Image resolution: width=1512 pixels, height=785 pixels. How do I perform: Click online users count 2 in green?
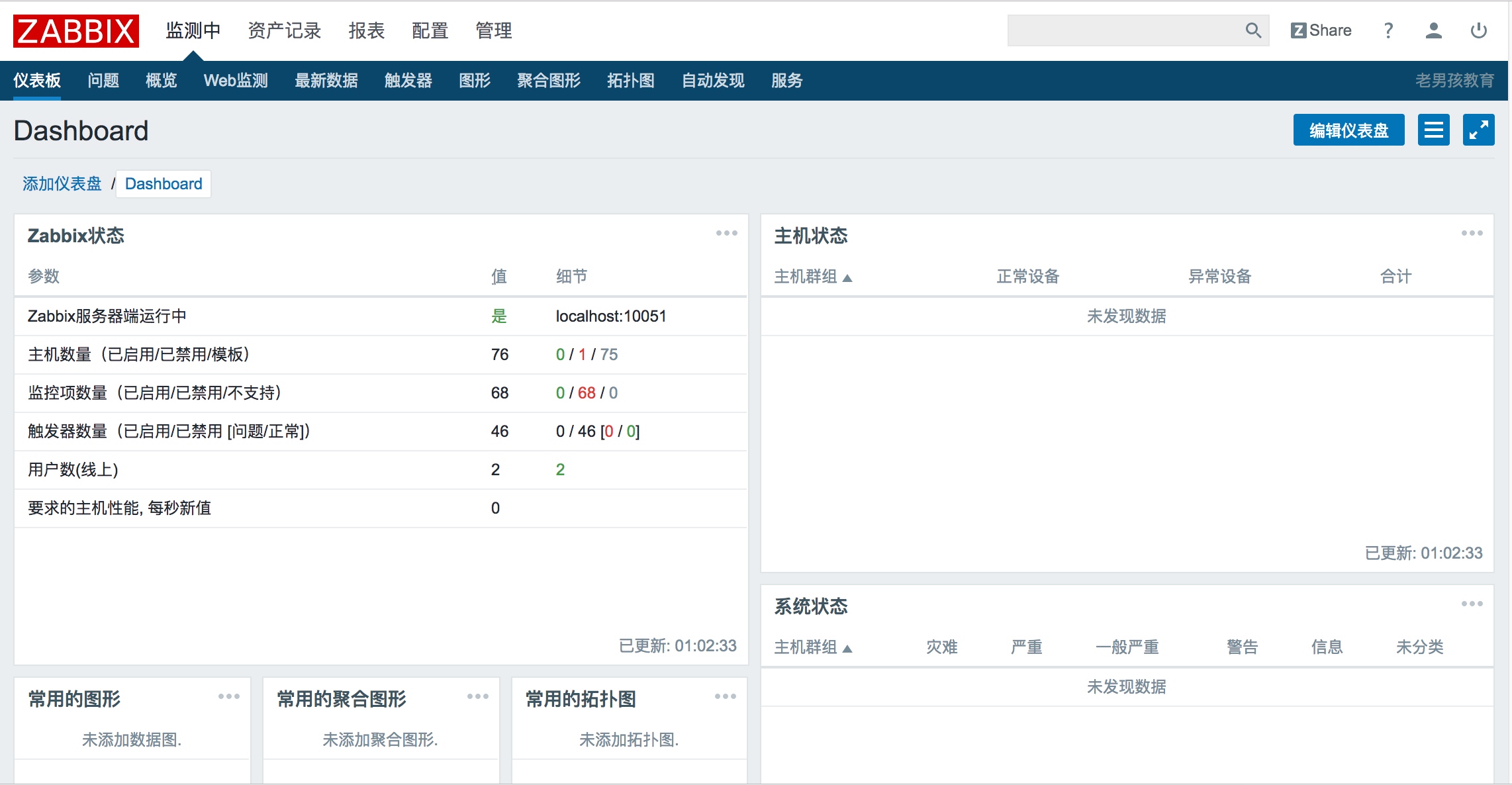(x=560, y=470)
